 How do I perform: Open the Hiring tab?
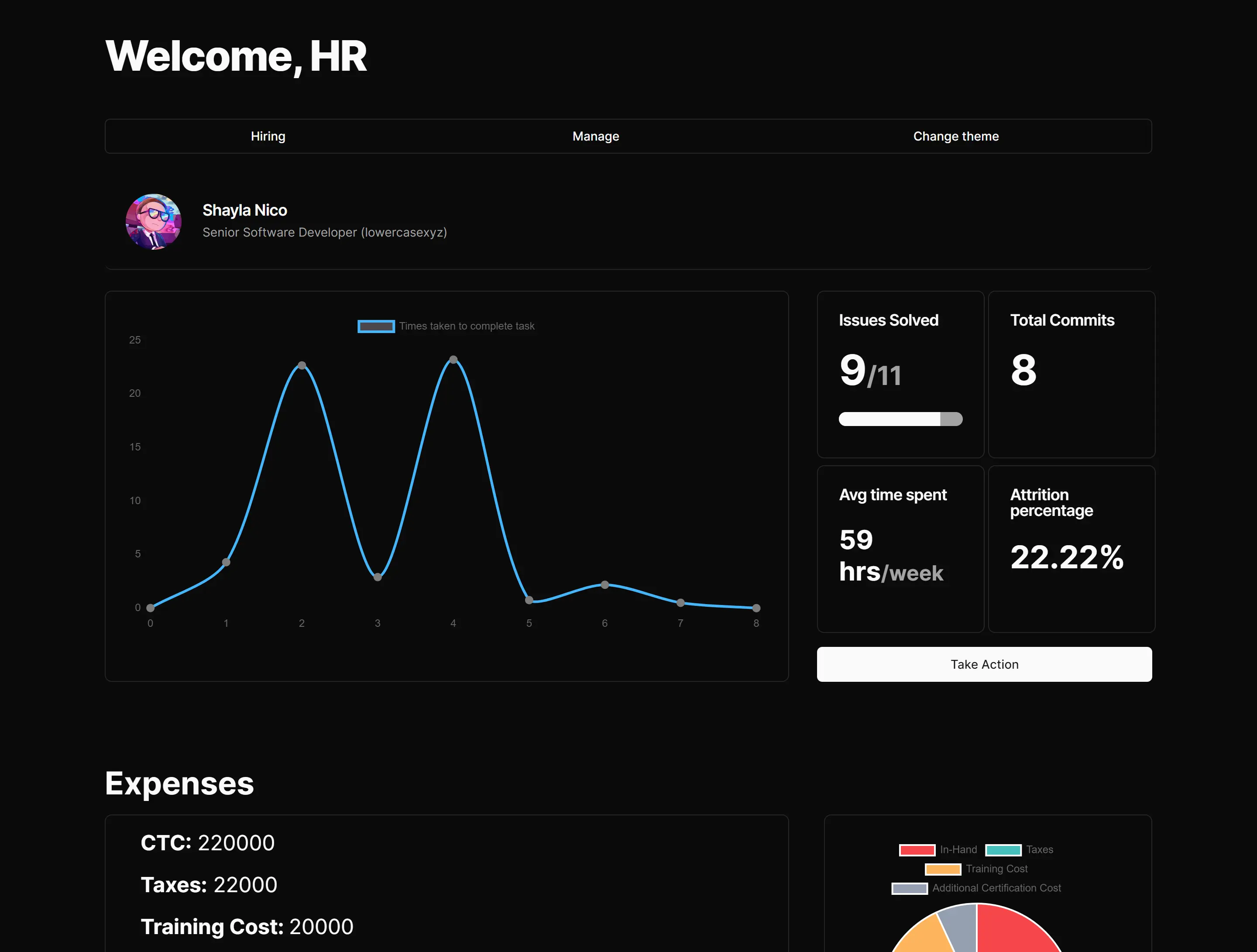tap(268, 137)
